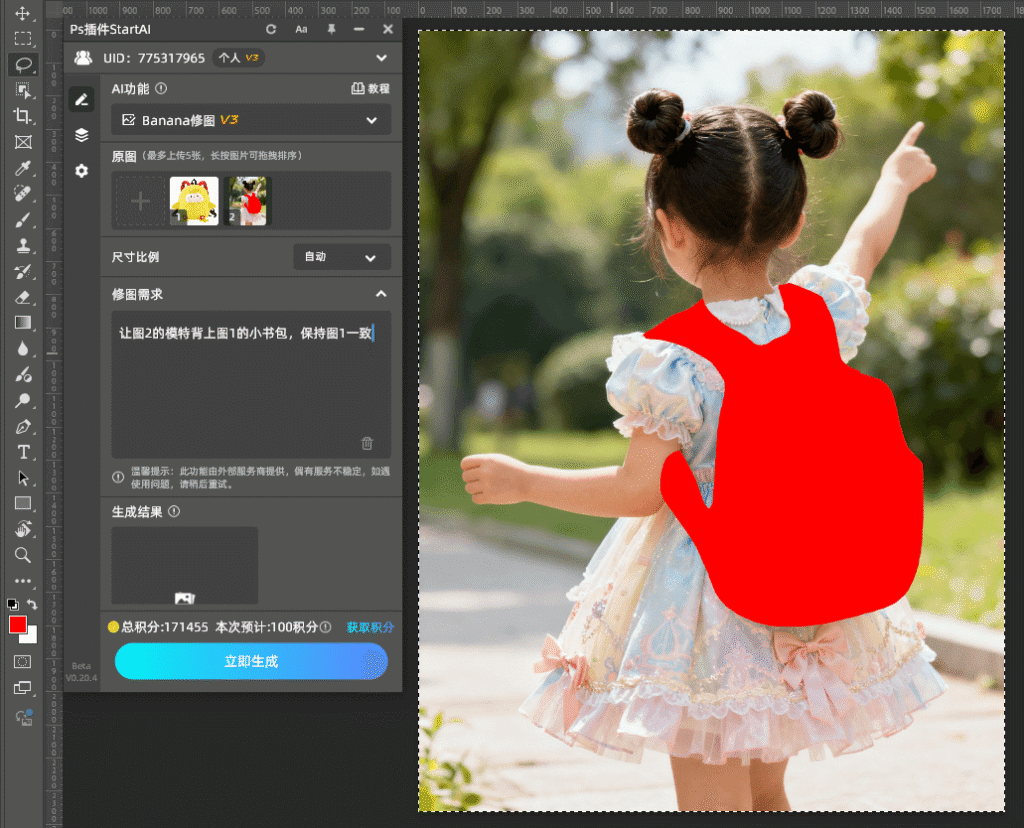Open the settings gear tab in sidebar
This screenshot has height=828, width=1024.
click(x=82, y=171)
